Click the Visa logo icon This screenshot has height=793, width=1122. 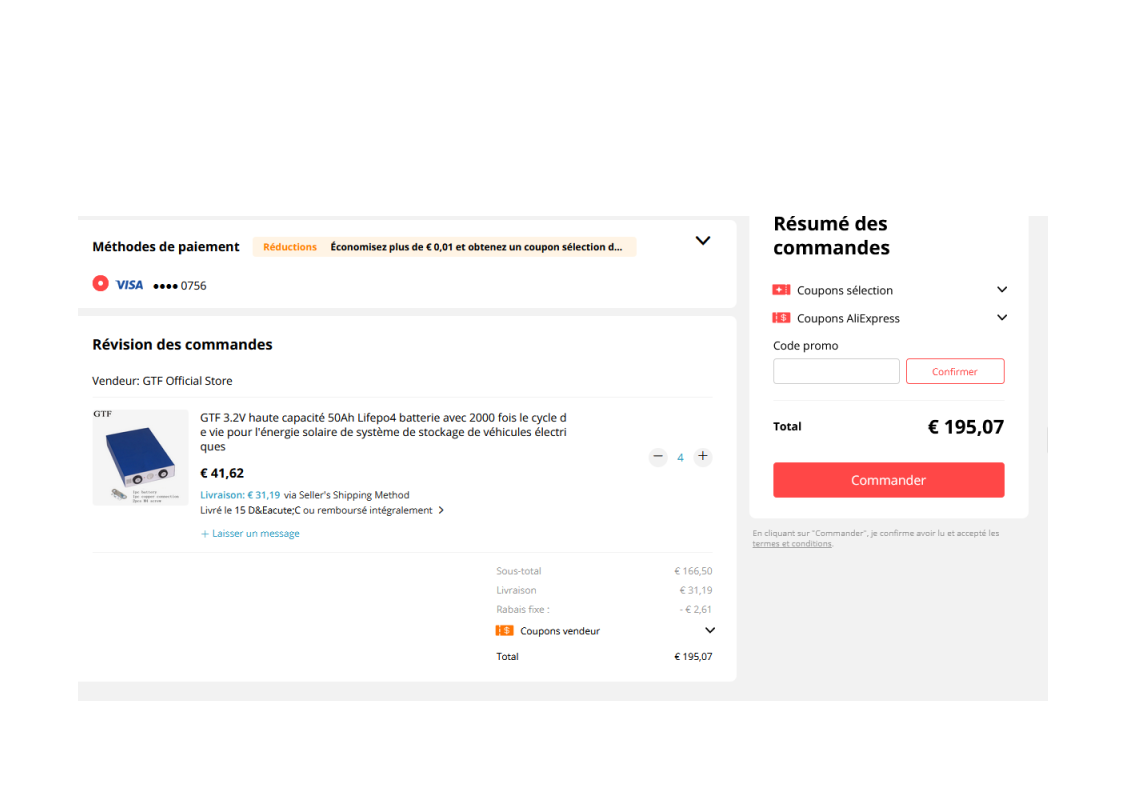[x=129, y=285]
